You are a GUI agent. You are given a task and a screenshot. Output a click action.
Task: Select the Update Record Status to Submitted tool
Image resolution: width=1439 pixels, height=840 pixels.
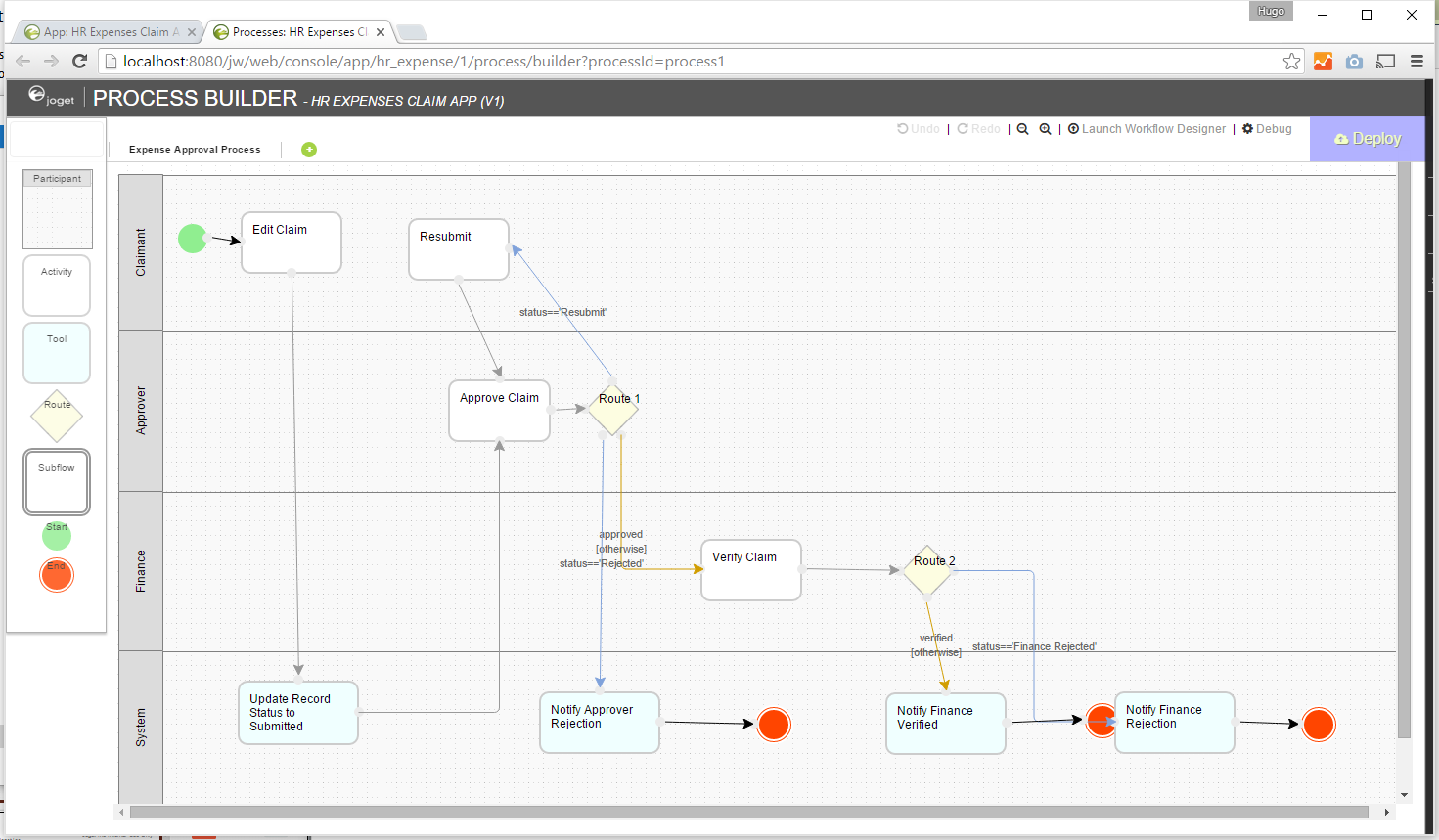(x=298, y=713)
